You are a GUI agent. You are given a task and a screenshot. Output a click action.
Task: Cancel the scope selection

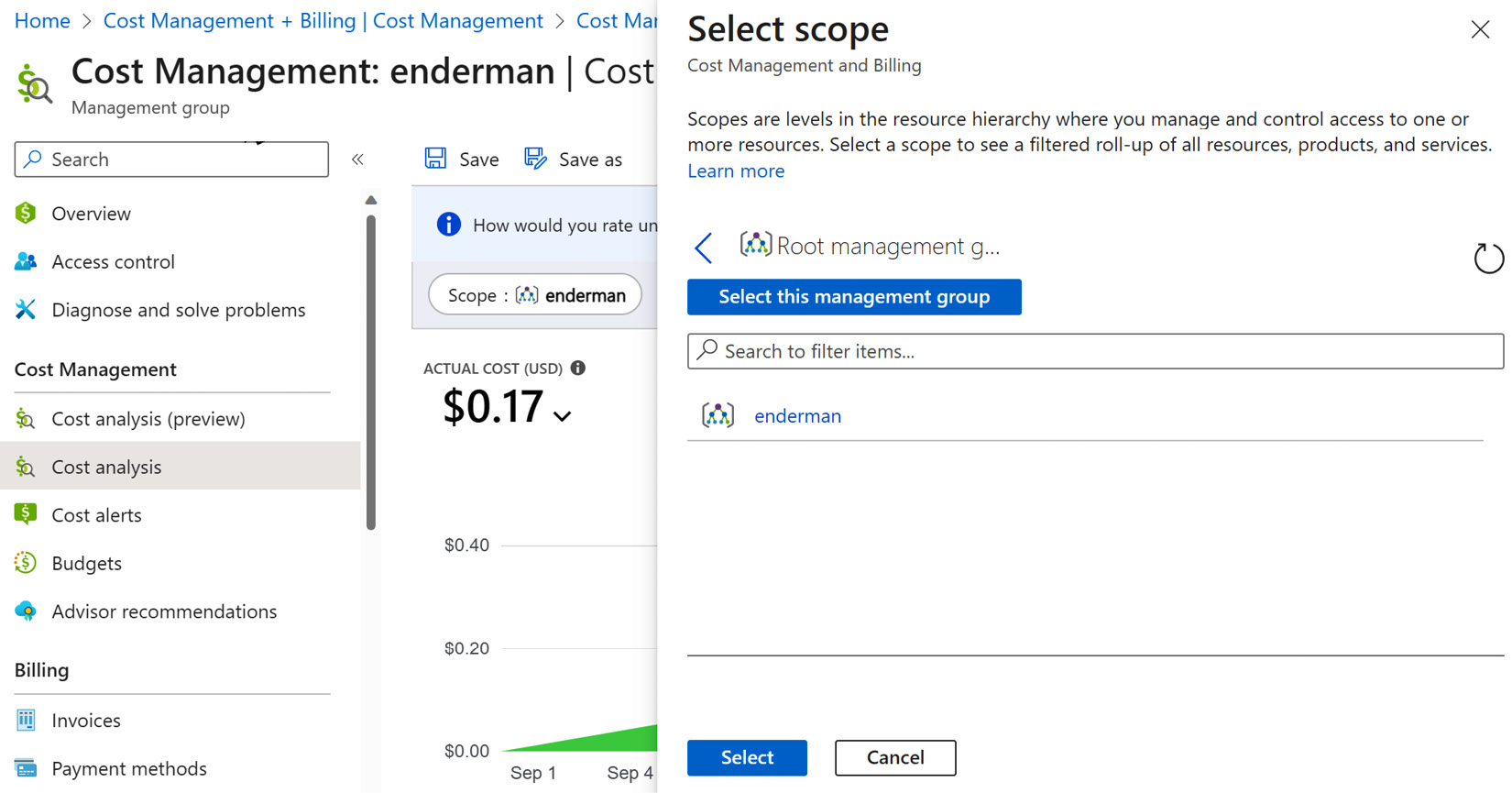[895, 758]
